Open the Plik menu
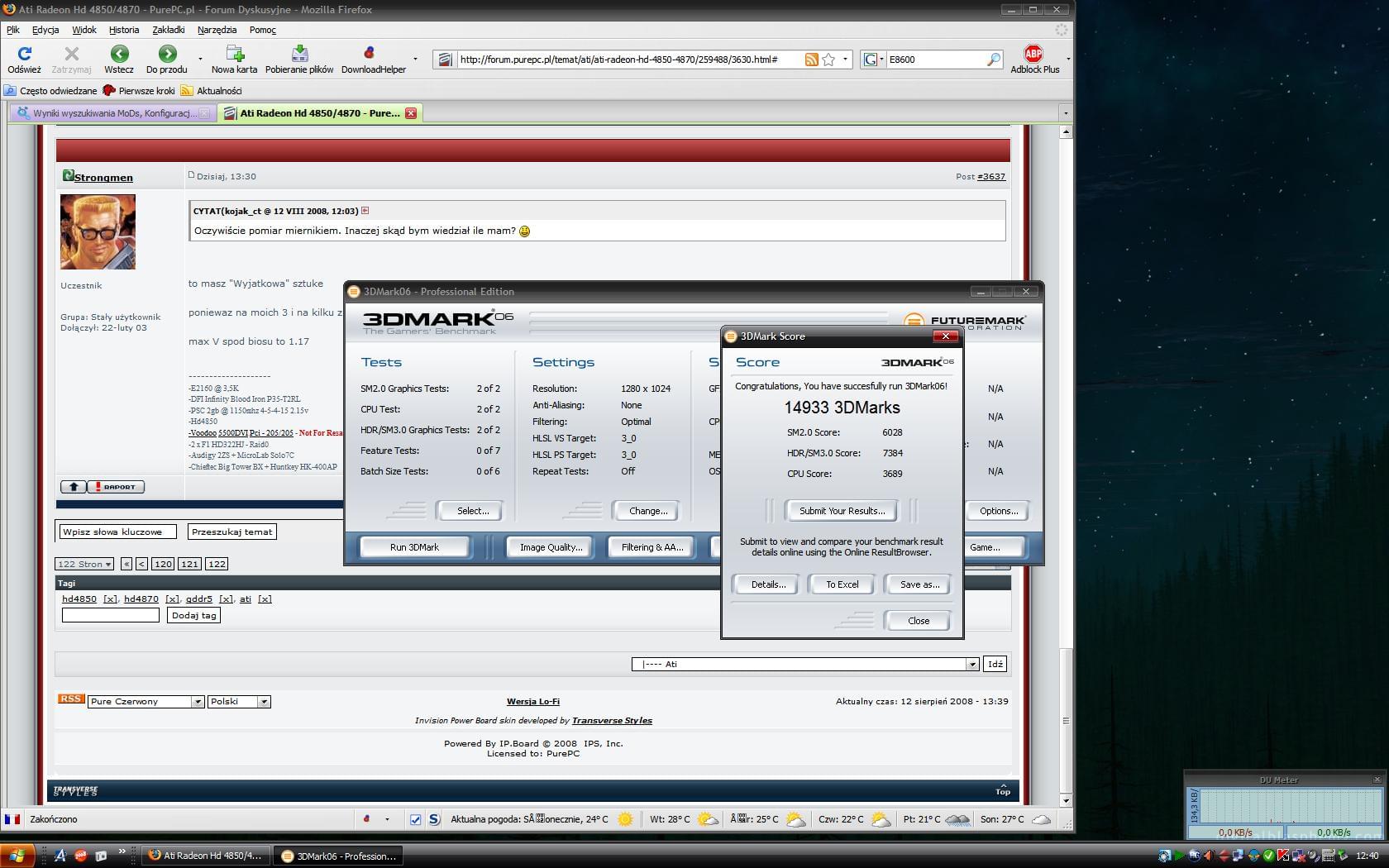The image size is (1389, 868). coord(13,30)
